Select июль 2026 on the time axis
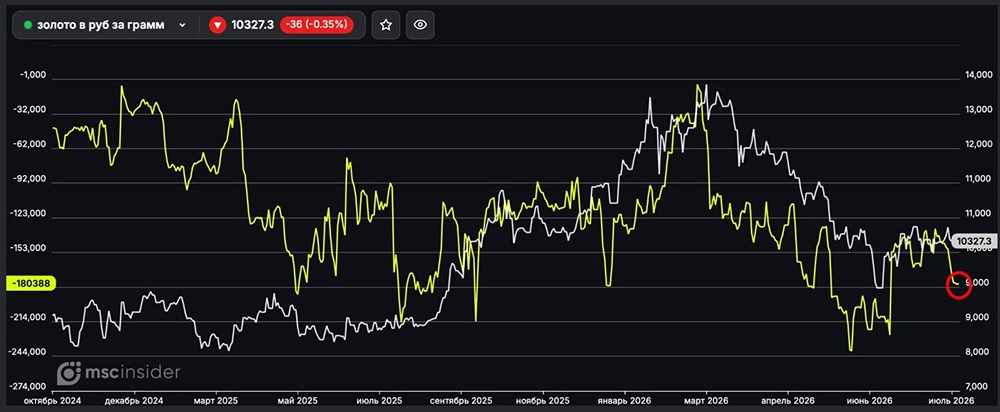The image size is (1000, 412). [951, 401]
